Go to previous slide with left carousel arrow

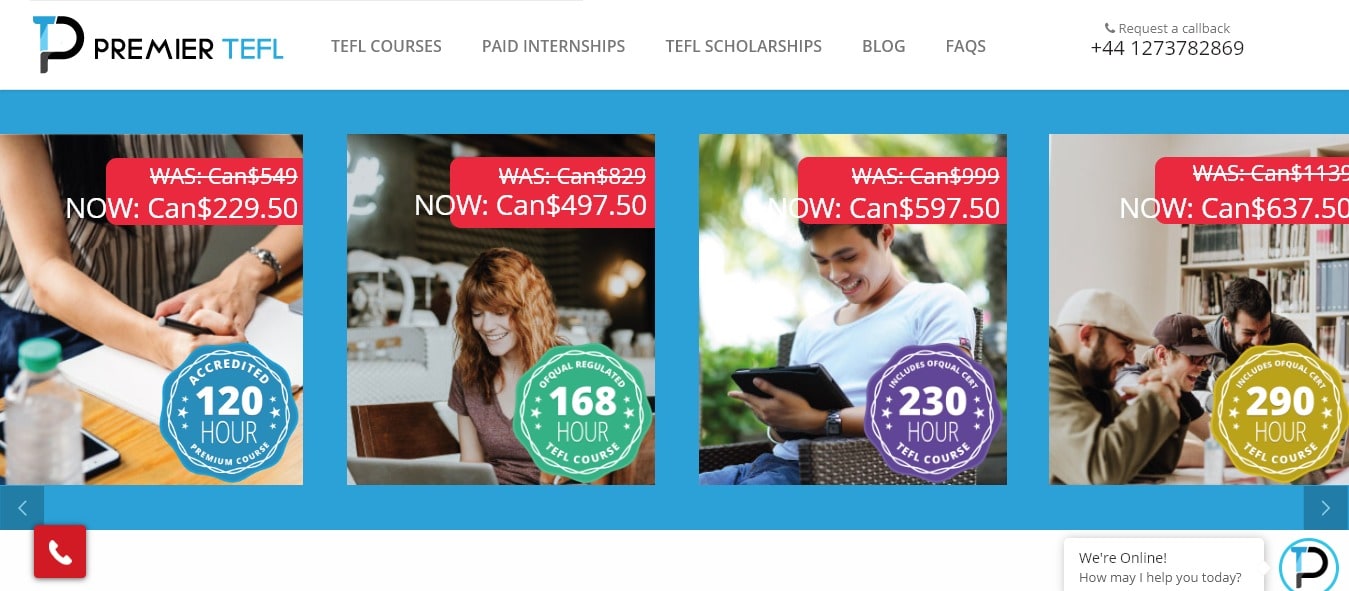click(22, 508)
